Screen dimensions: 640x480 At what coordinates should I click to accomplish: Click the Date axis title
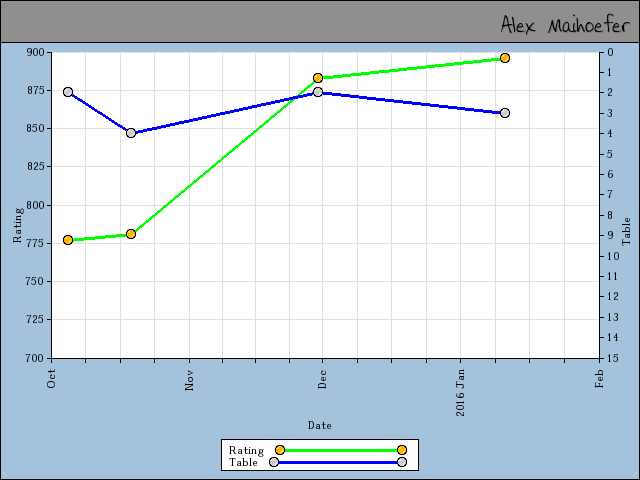(x=320, y=426)
